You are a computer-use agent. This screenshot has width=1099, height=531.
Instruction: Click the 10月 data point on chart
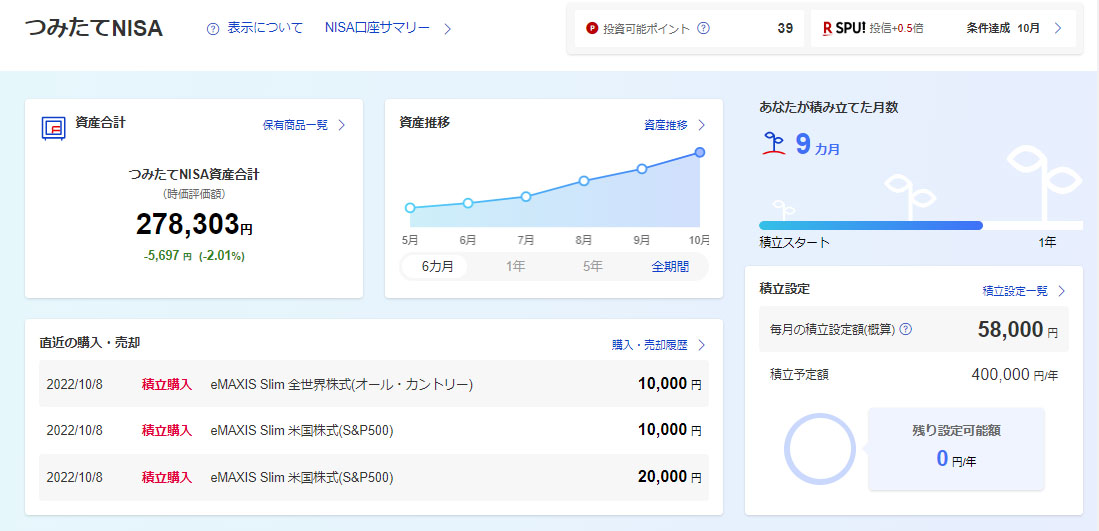[x=700, y=152]
